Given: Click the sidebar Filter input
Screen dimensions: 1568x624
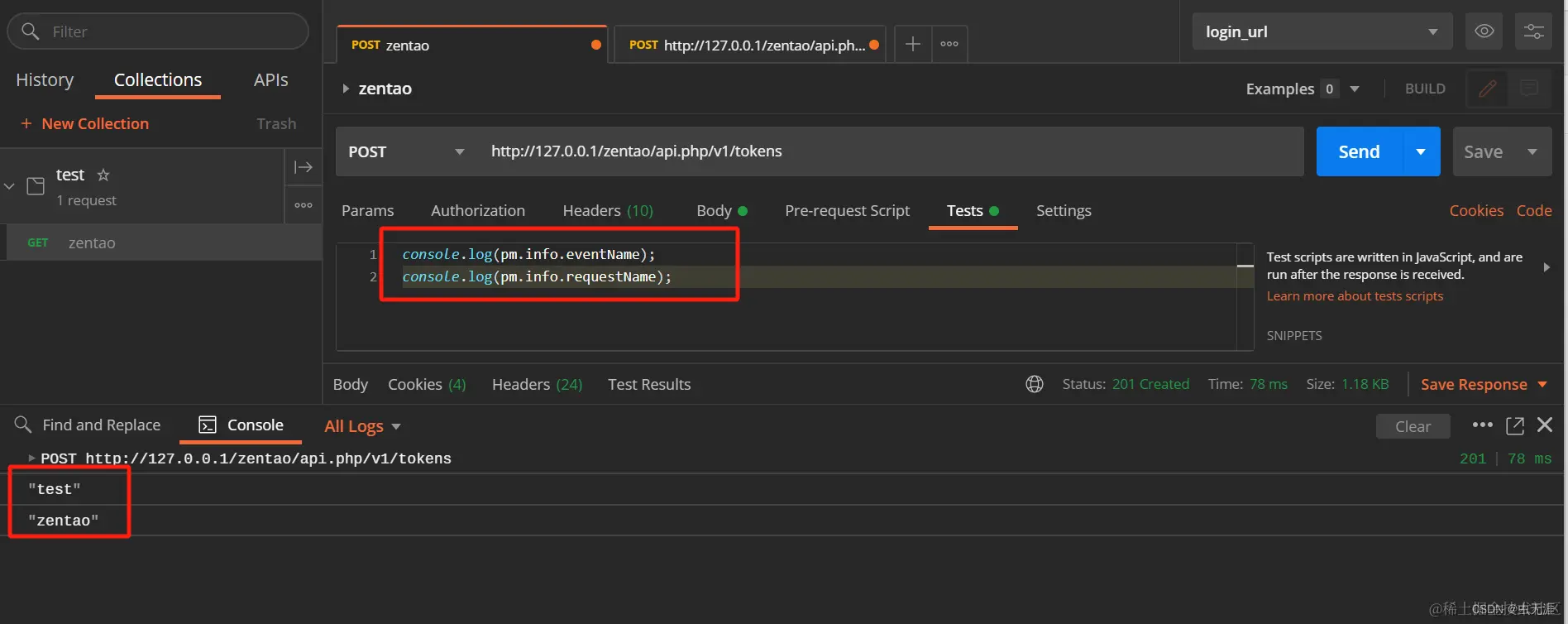Looking at the screenshot, I should click(158, 31).
